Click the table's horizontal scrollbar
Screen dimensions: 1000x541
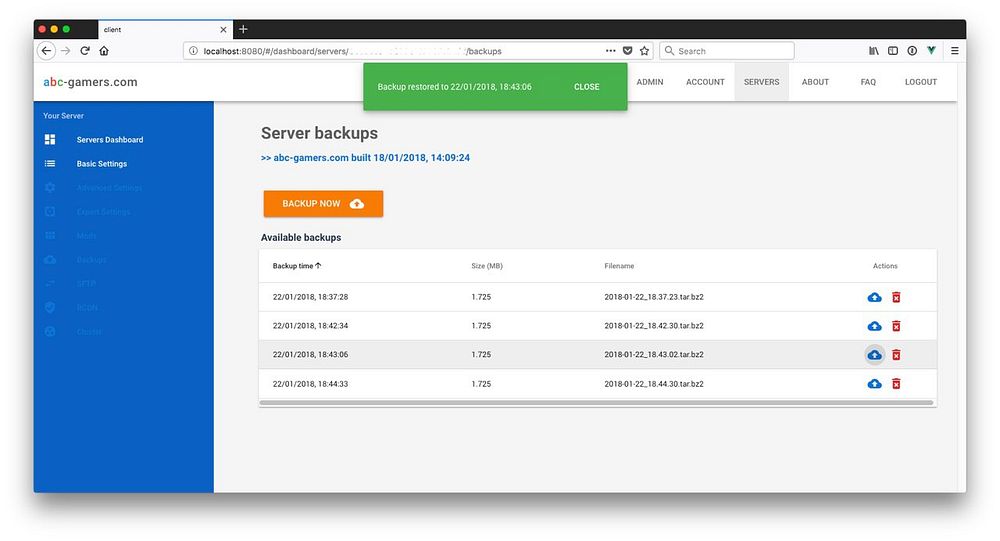tap(597, 403)
